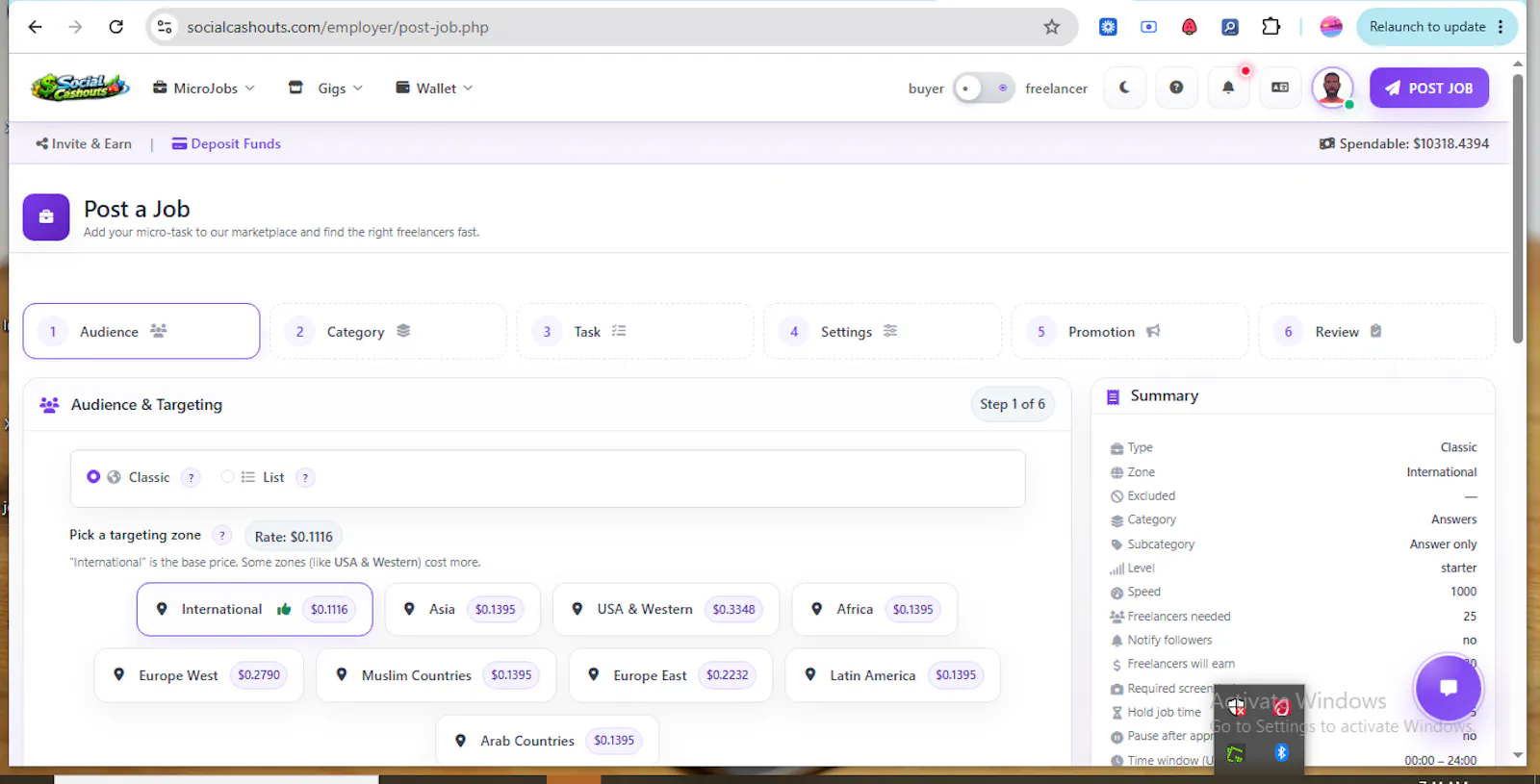Select the Classic audience type
Image resolution: width=1540 pixels, height=784 pixels.
(93, 476)
